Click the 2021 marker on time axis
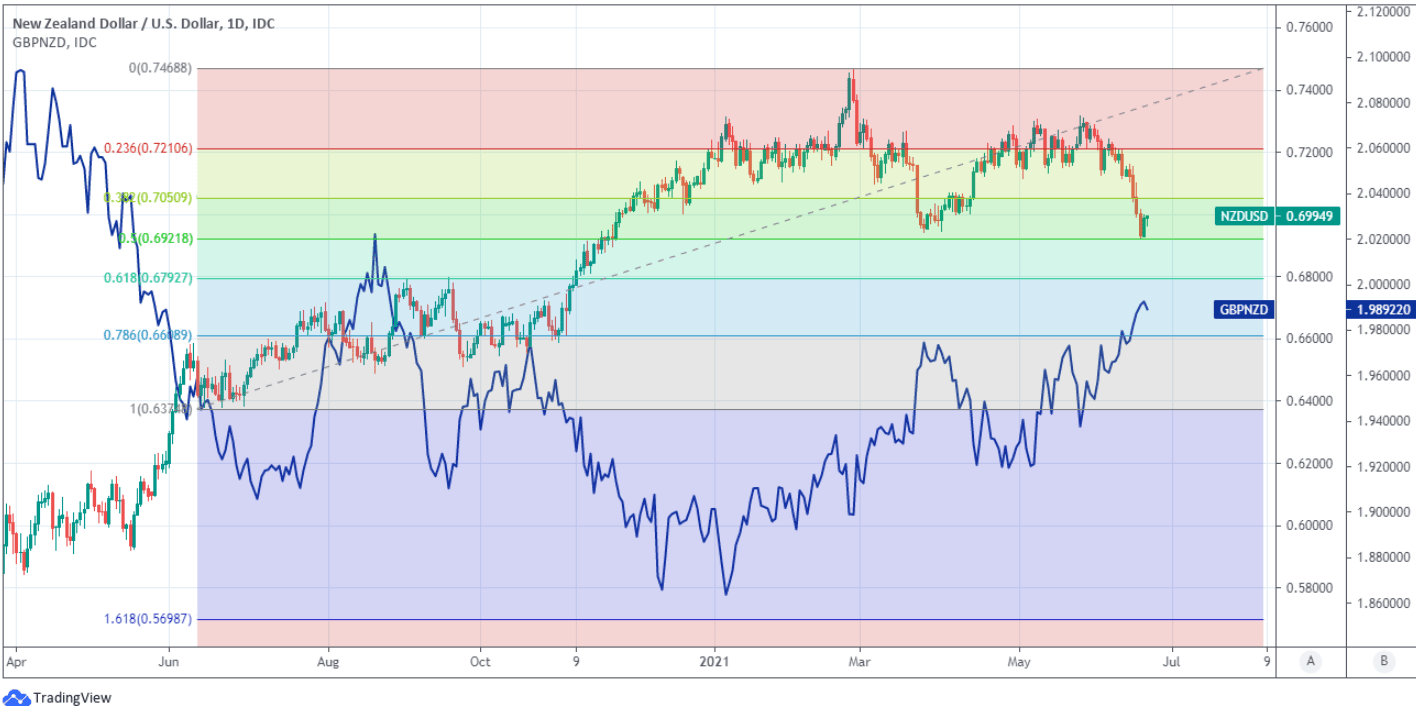This screenshot has width=1416, height=710. (x=714, y=661)
